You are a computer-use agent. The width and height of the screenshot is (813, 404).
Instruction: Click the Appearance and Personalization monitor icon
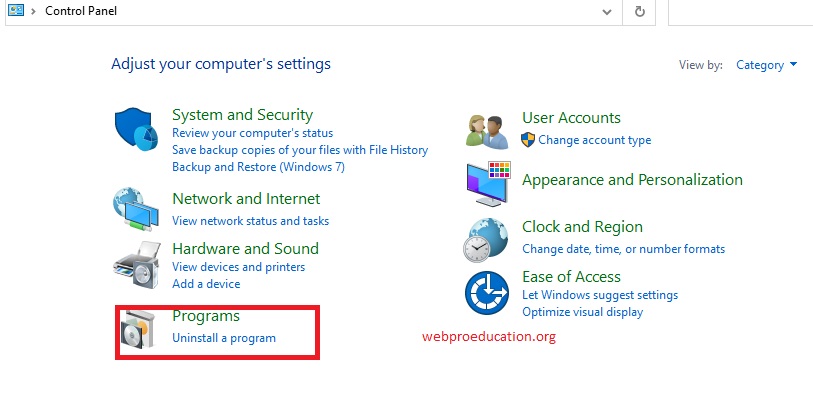point(487,182)
